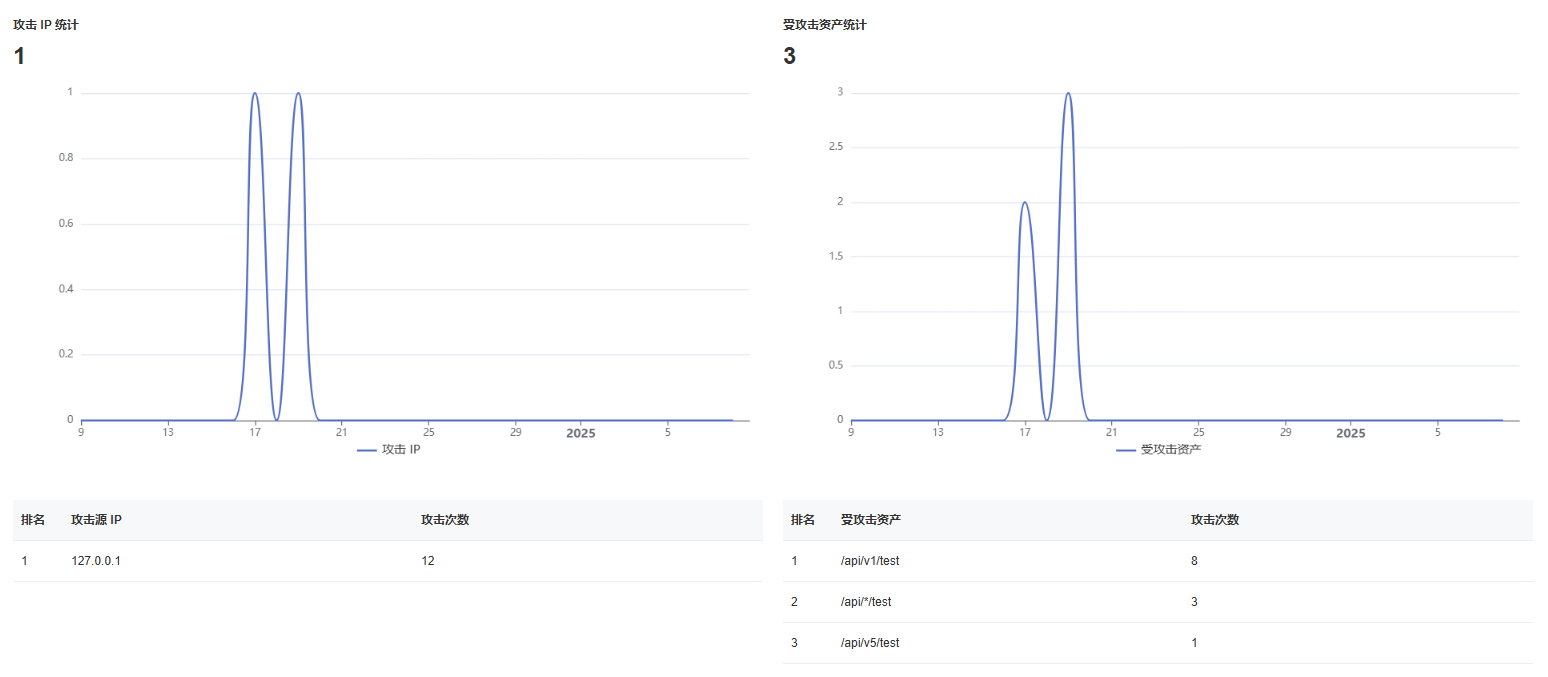This screenshot has width=1548, height=677.
Task: Select the /api/v1/test asset row
Action: tap(1157, 561)
